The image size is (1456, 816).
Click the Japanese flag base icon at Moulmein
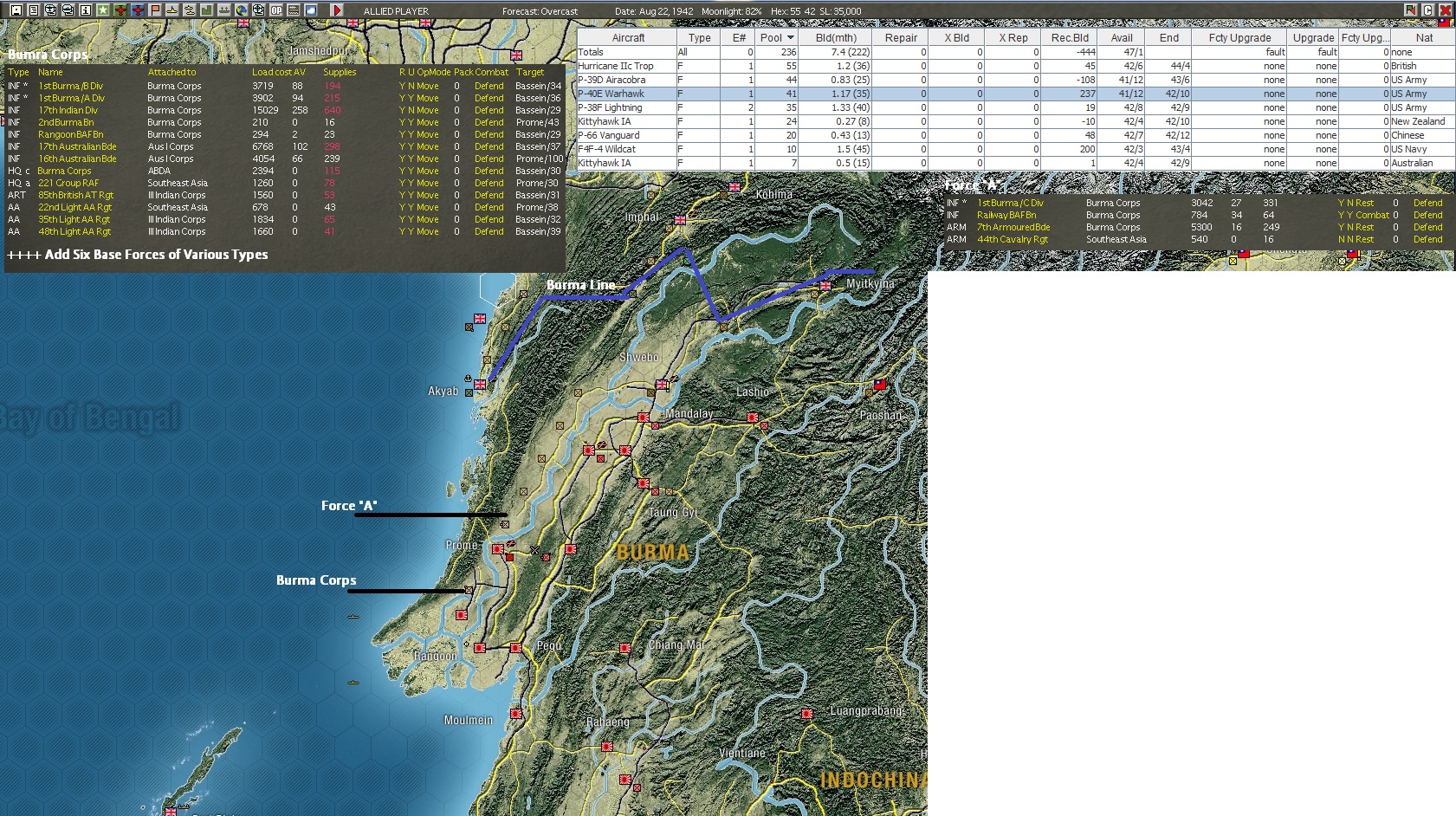(x=516, y=714)
